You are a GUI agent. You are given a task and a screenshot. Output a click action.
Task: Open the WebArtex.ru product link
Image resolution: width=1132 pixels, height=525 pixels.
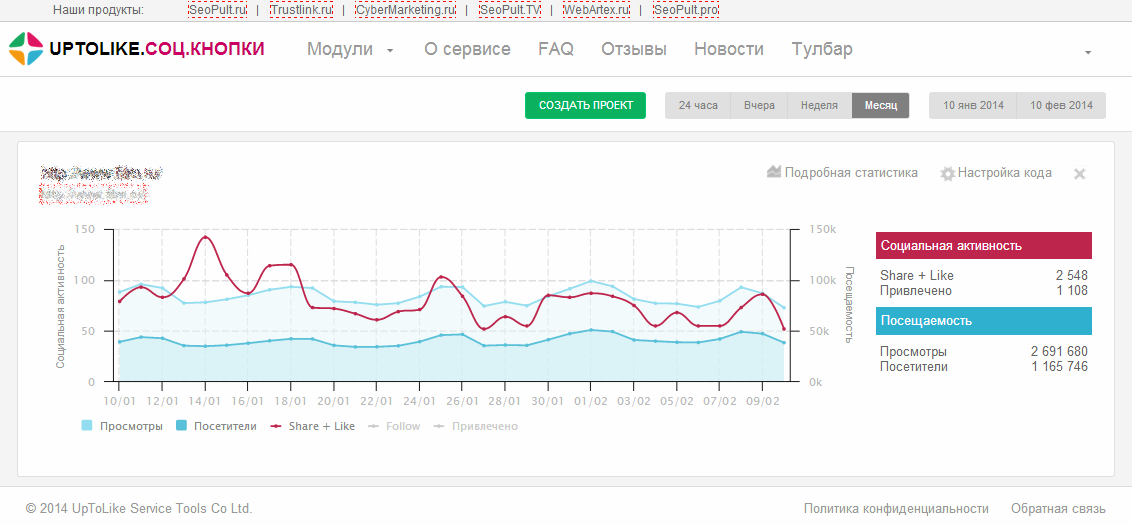[596, 10]
